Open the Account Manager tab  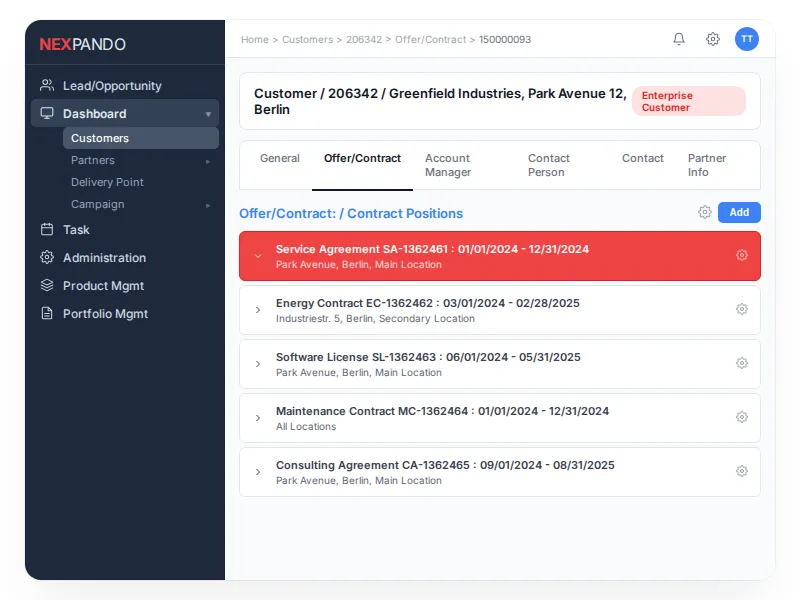click(x=448, y=165)
